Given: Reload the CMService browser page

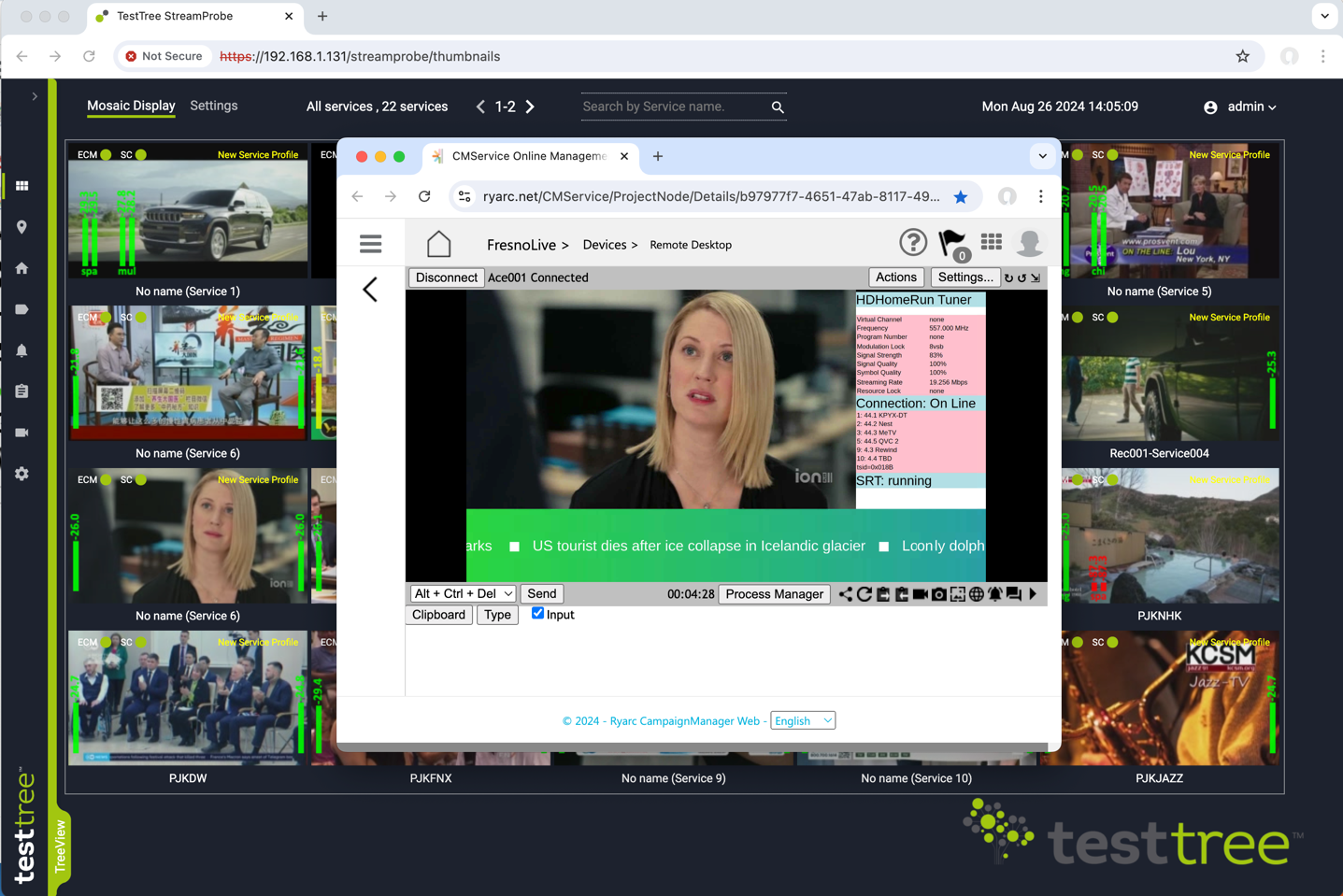Looking at the screenshot, I should coord(424,196).
